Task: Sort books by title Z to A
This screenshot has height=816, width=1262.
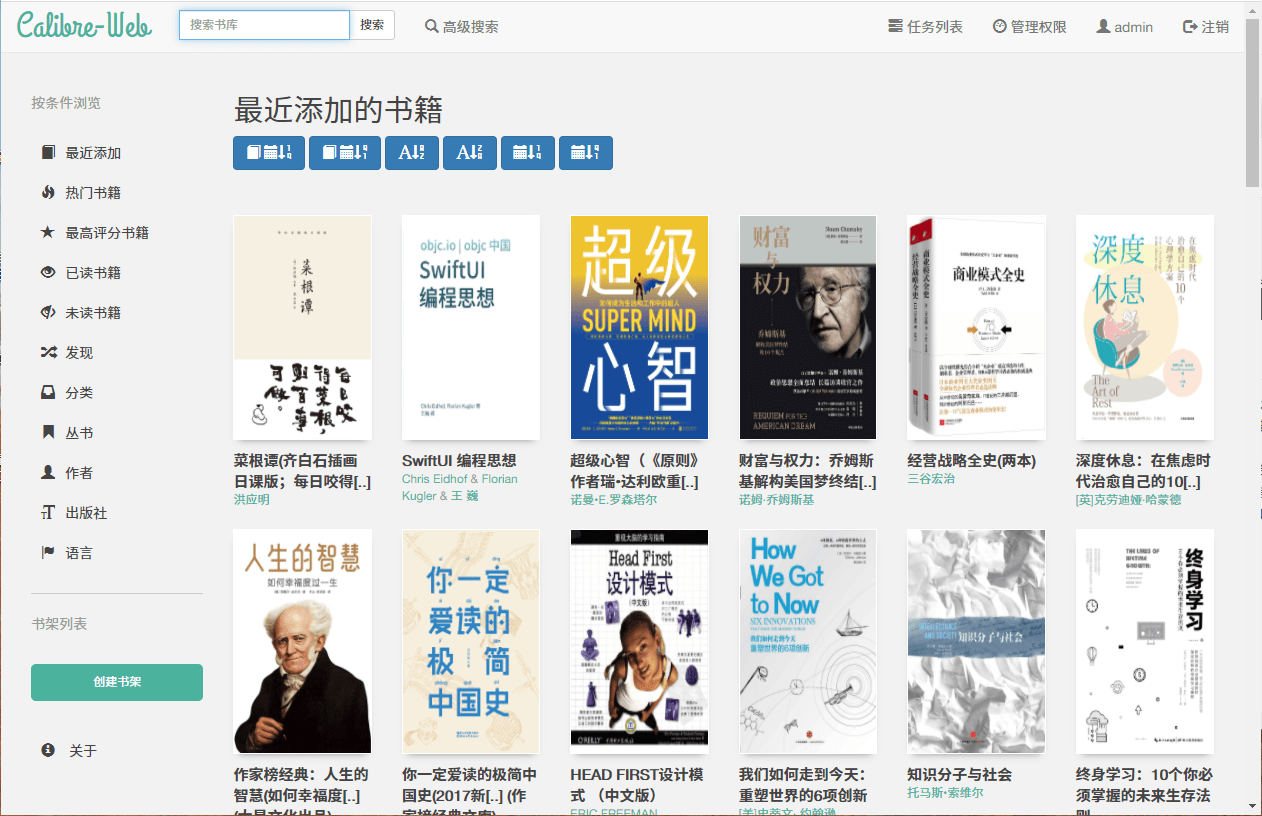Action: tap(469, 153)
